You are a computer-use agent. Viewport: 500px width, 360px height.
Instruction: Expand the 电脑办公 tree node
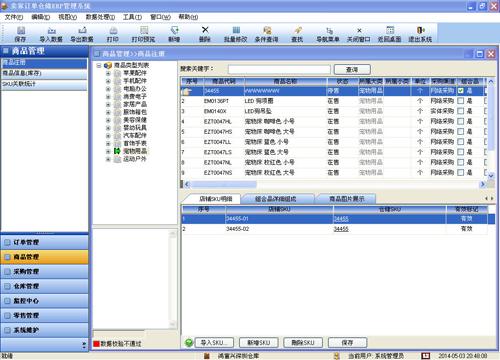point(108,89)
